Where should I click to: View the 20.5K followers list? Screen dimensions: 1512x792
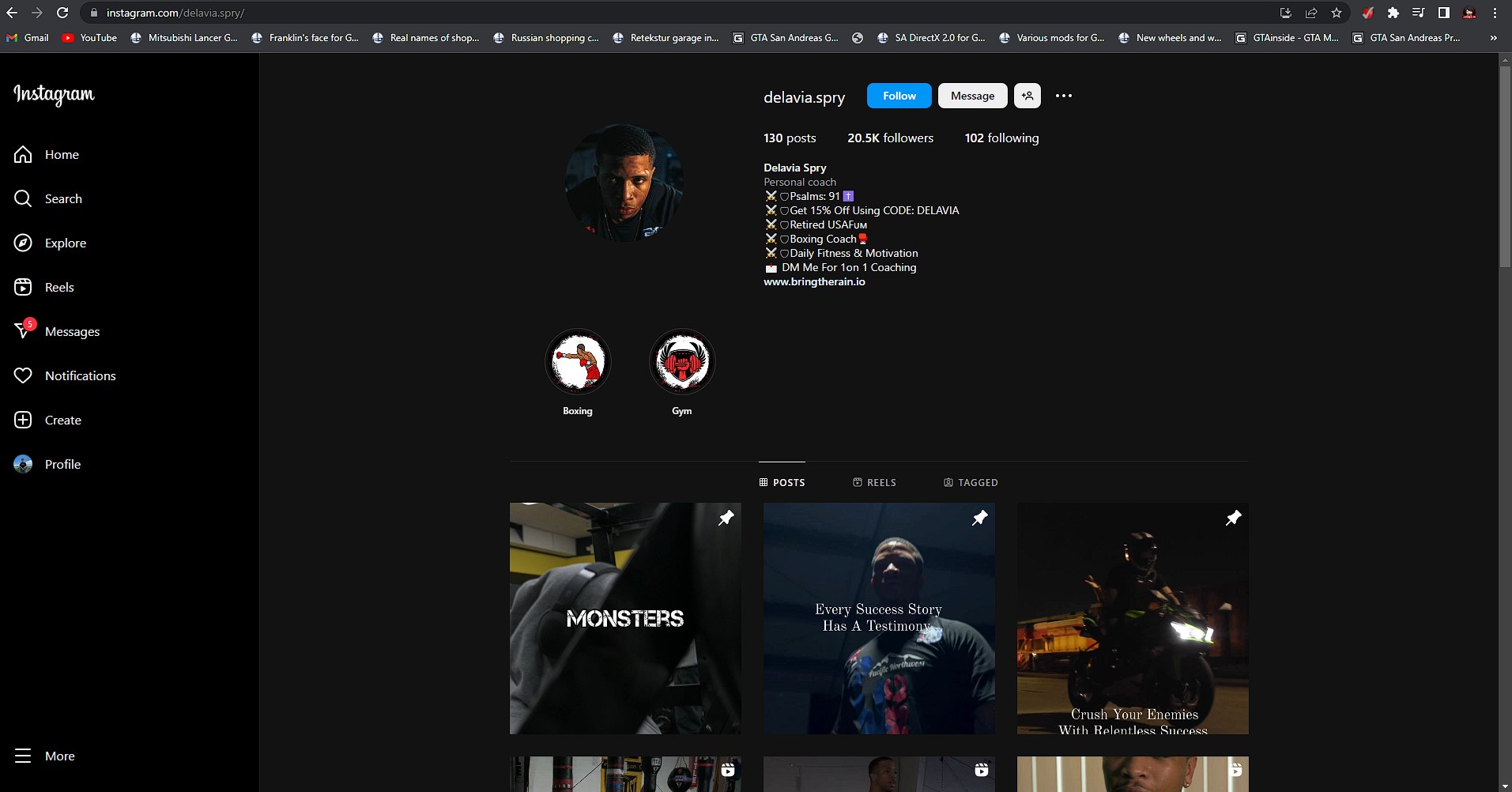coord(890,138)
